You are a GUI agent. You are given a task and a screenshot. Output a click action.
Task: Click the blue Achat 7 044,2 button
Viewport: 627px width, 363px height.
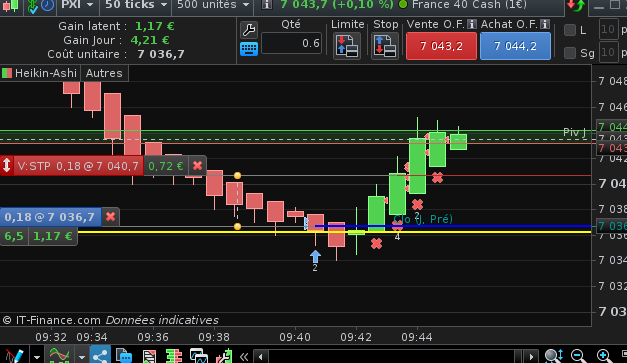(x=515, y=46)
